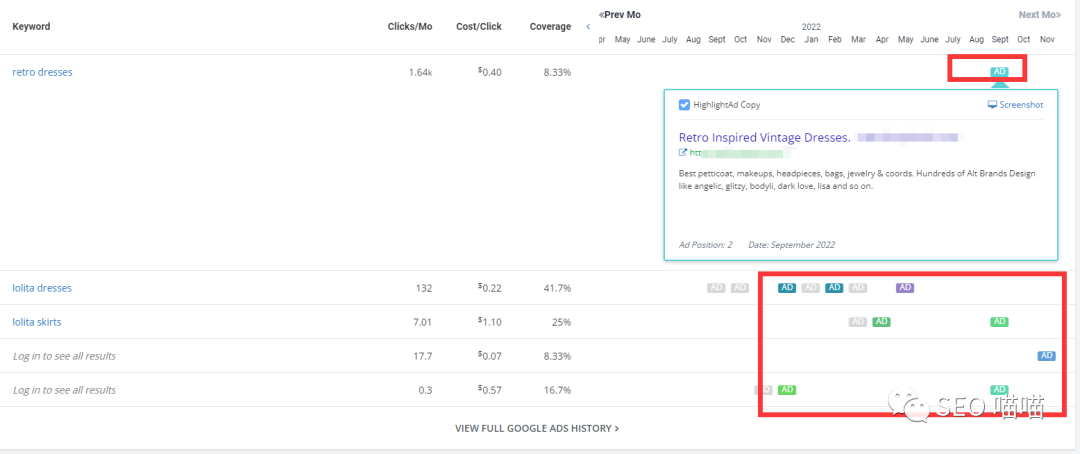Screen dimensions: 1080x454
Task: Click the 132 clicks value for lolita dresses
Action: (x=423, y=289)
